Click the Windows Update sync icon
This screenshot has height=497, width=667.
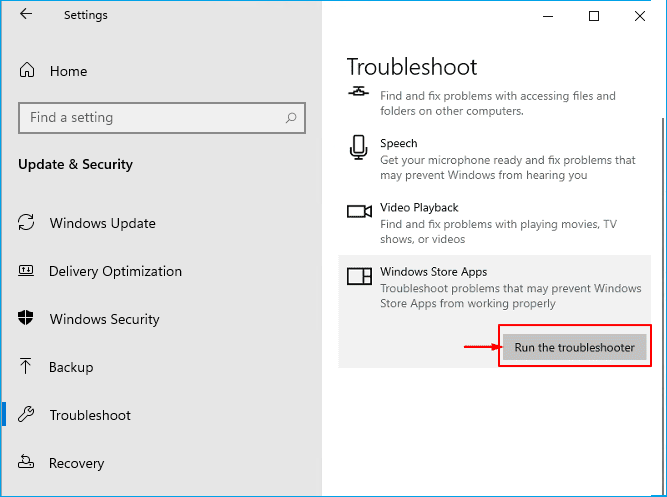click(x=27, y=223)
